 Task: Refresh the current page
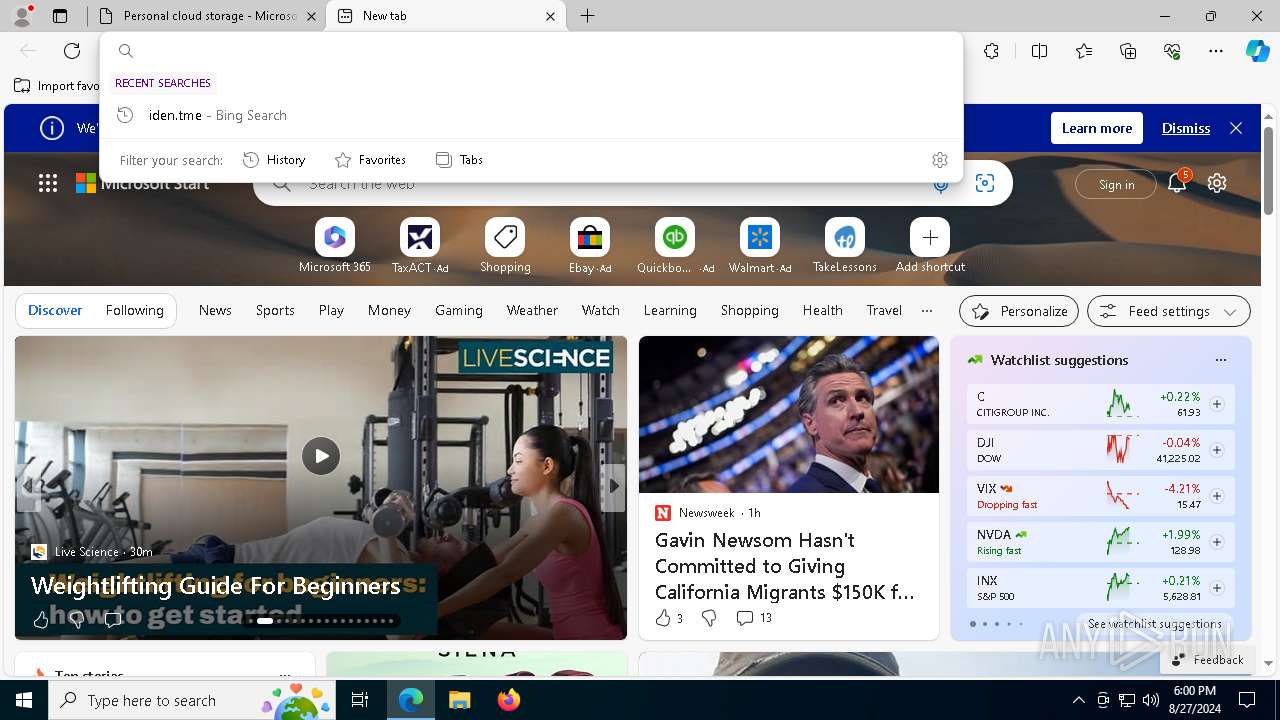coord(72,51)
